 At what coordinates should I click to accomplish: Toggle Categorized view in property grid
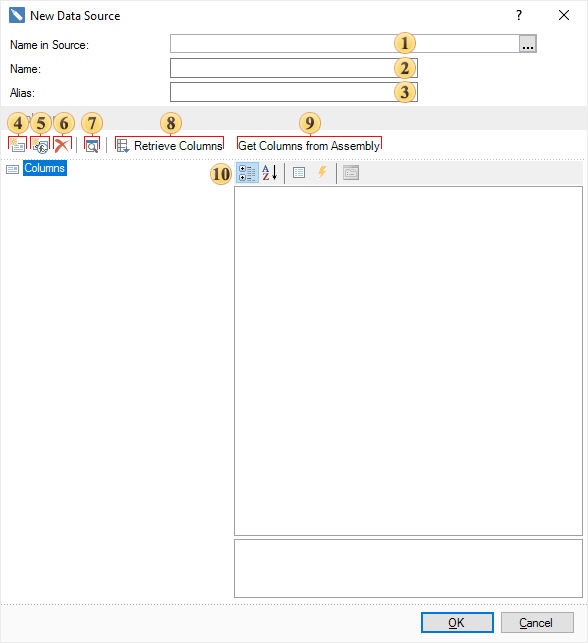[247, 173]
